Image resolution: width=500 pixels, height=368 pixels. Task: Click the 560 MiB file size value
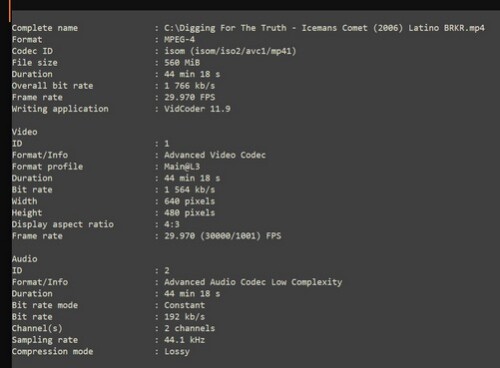[x=182, y=62]
